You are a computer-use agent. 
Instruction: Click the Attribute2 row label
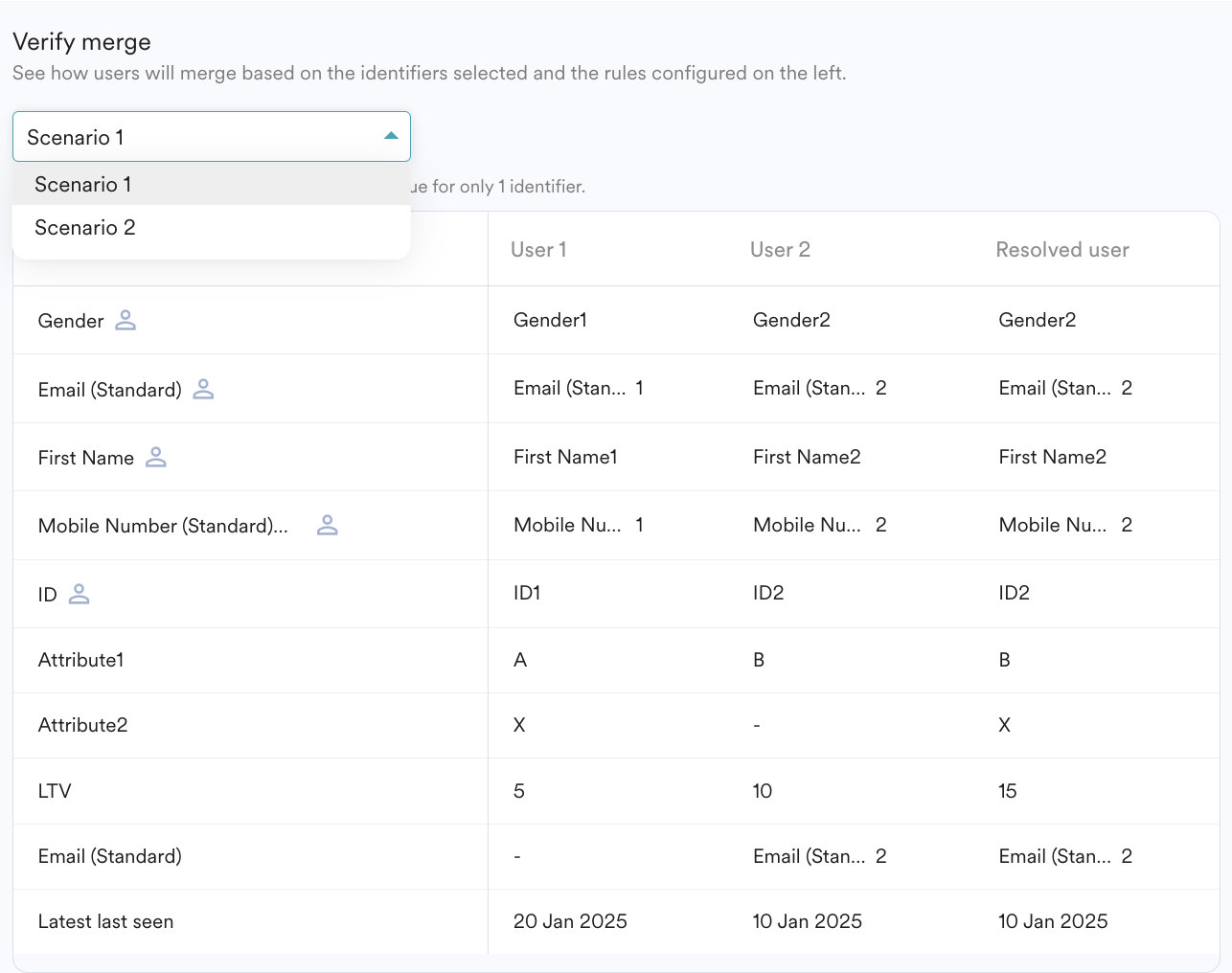pos(83,726)
